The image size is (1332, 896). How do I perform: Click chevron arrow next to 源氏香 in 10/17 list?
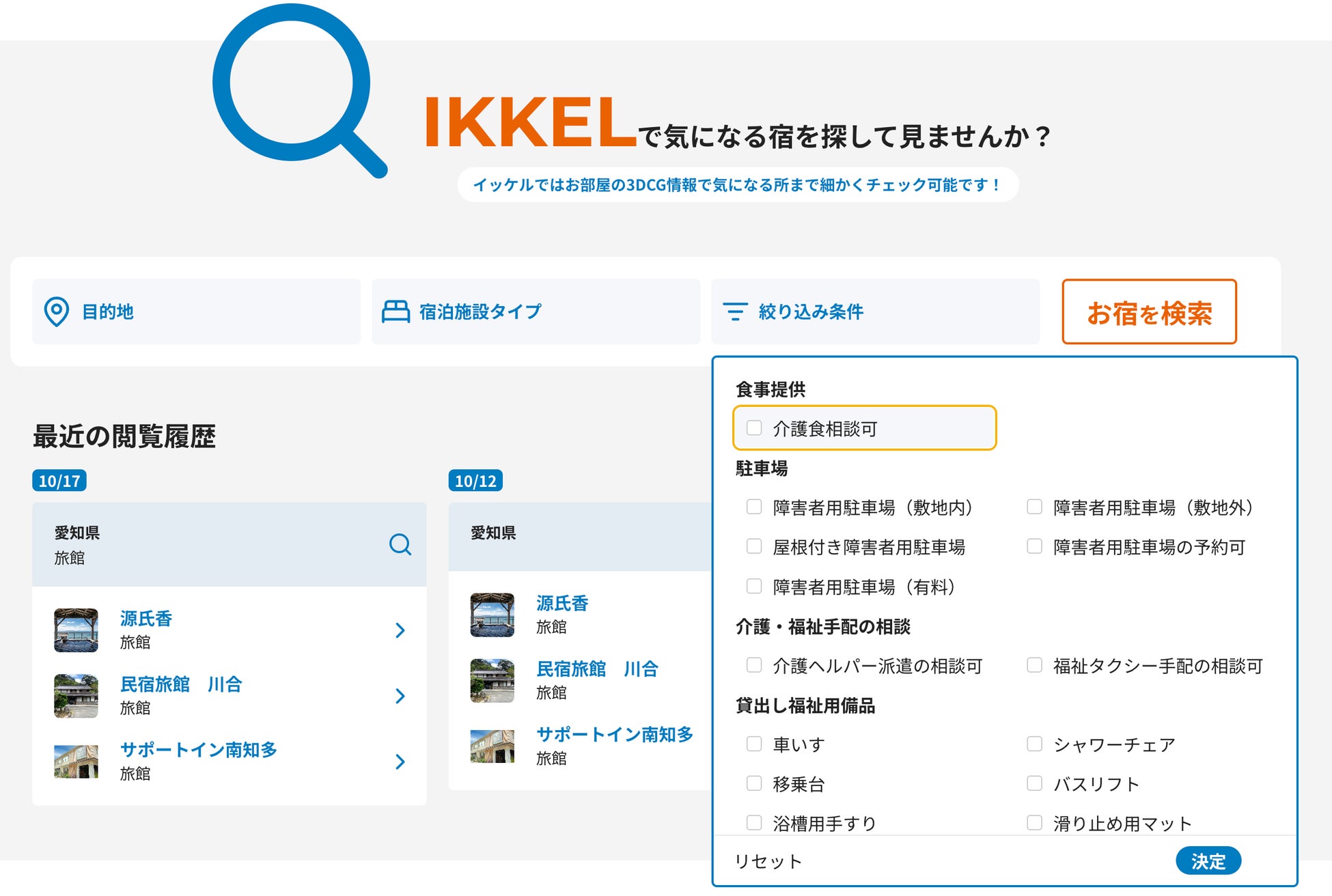click(x=400, y=630)
